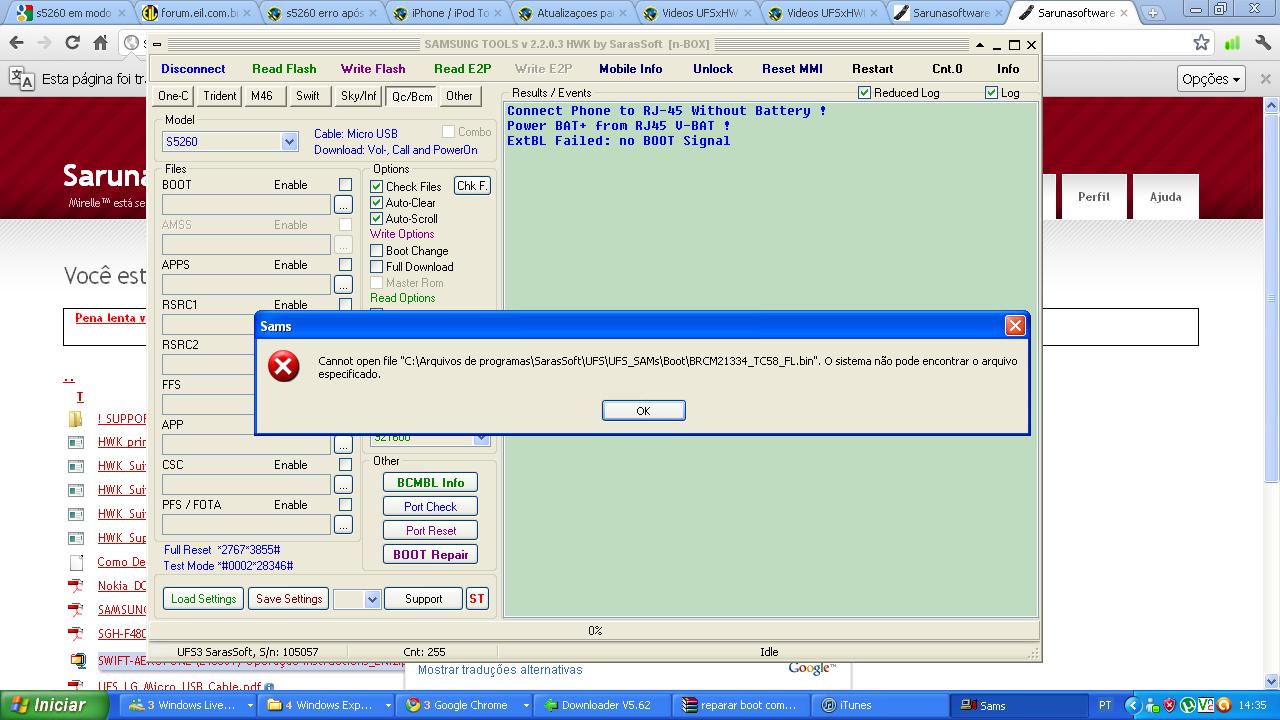Click Read E2P in the toolbar
Screen dimensions: 1280x720
(x=463, y=69)
